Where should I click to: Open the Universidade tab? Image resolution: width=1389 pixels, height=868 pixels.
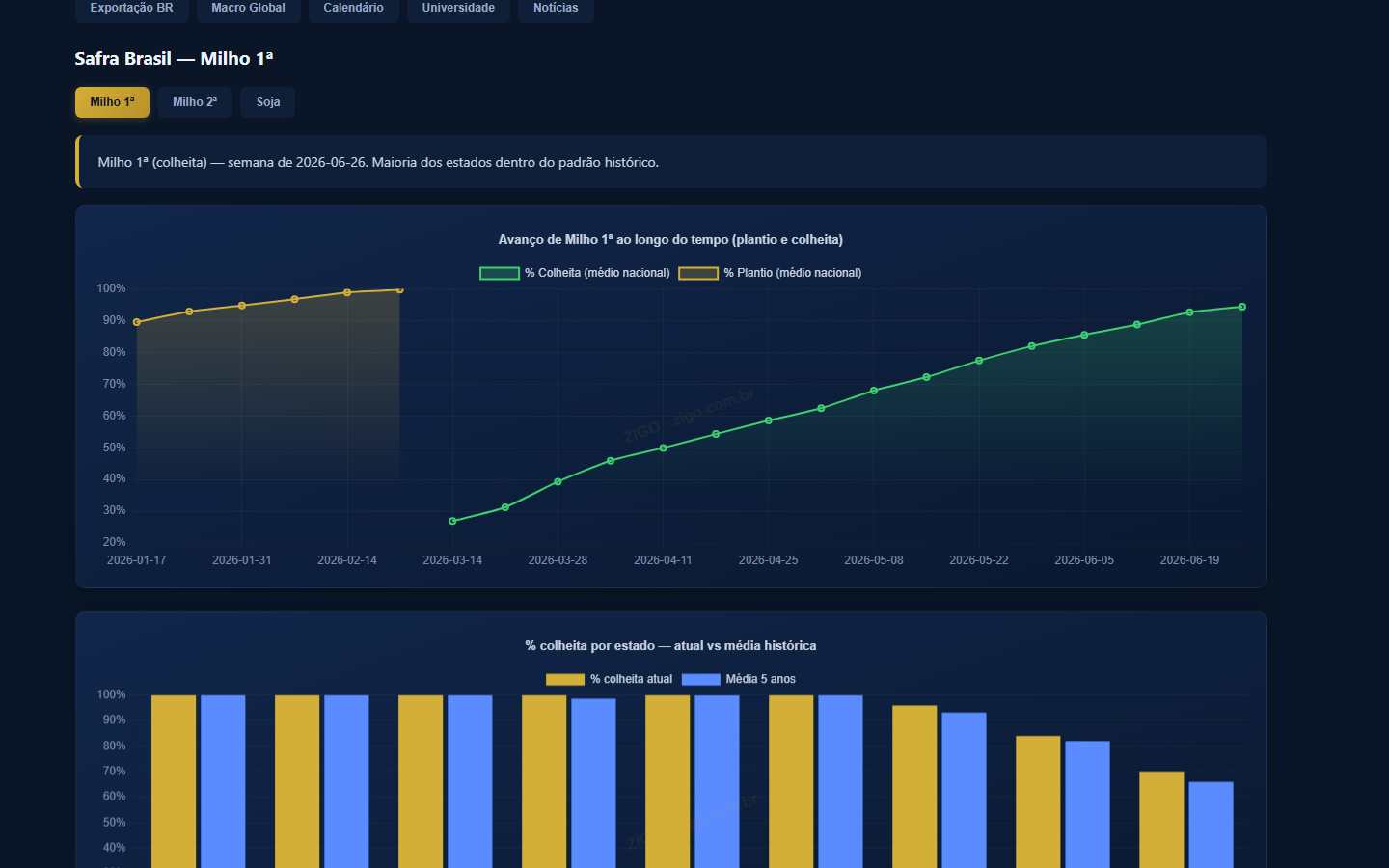click(x=458, y=9)
